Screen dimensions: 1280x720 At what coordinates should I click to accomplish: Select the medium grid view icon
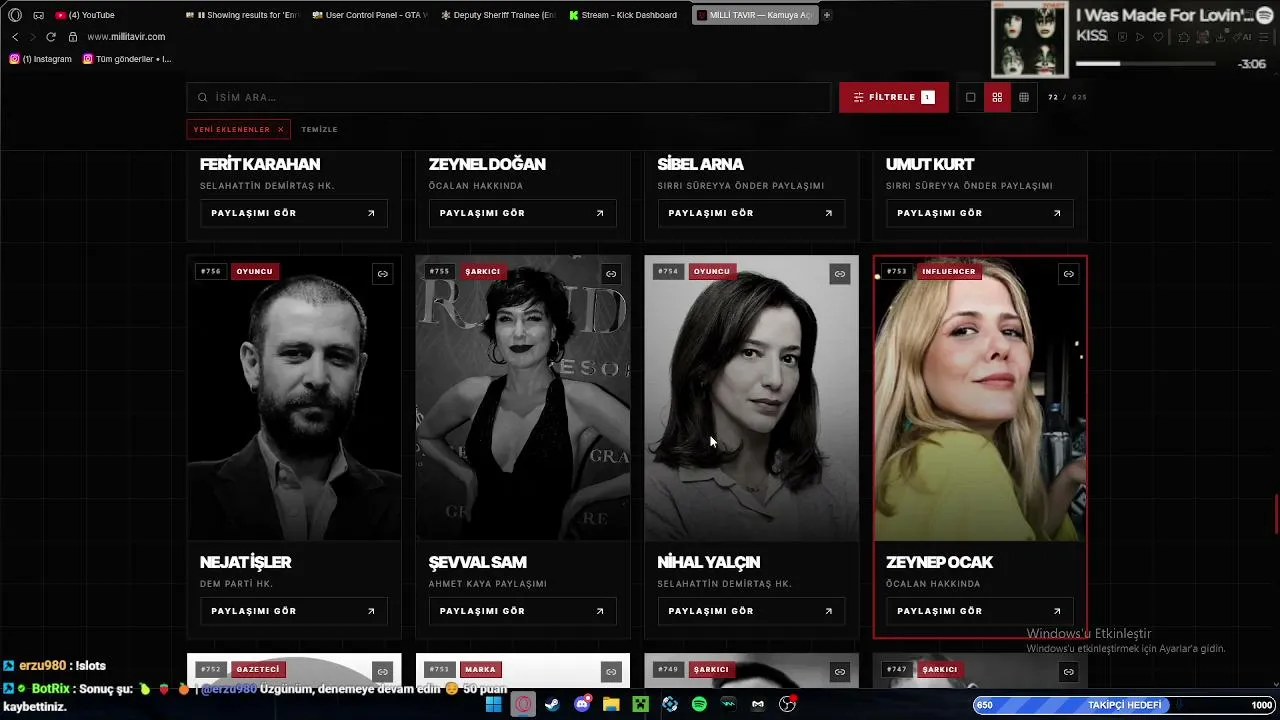click(x=997, y=97)
